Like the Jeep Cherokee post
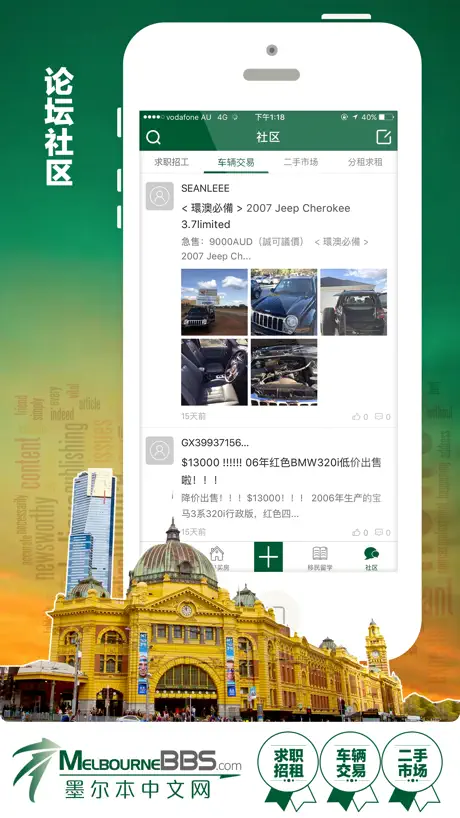This screenshot has height=818, width=460. [x=360, y=417]
